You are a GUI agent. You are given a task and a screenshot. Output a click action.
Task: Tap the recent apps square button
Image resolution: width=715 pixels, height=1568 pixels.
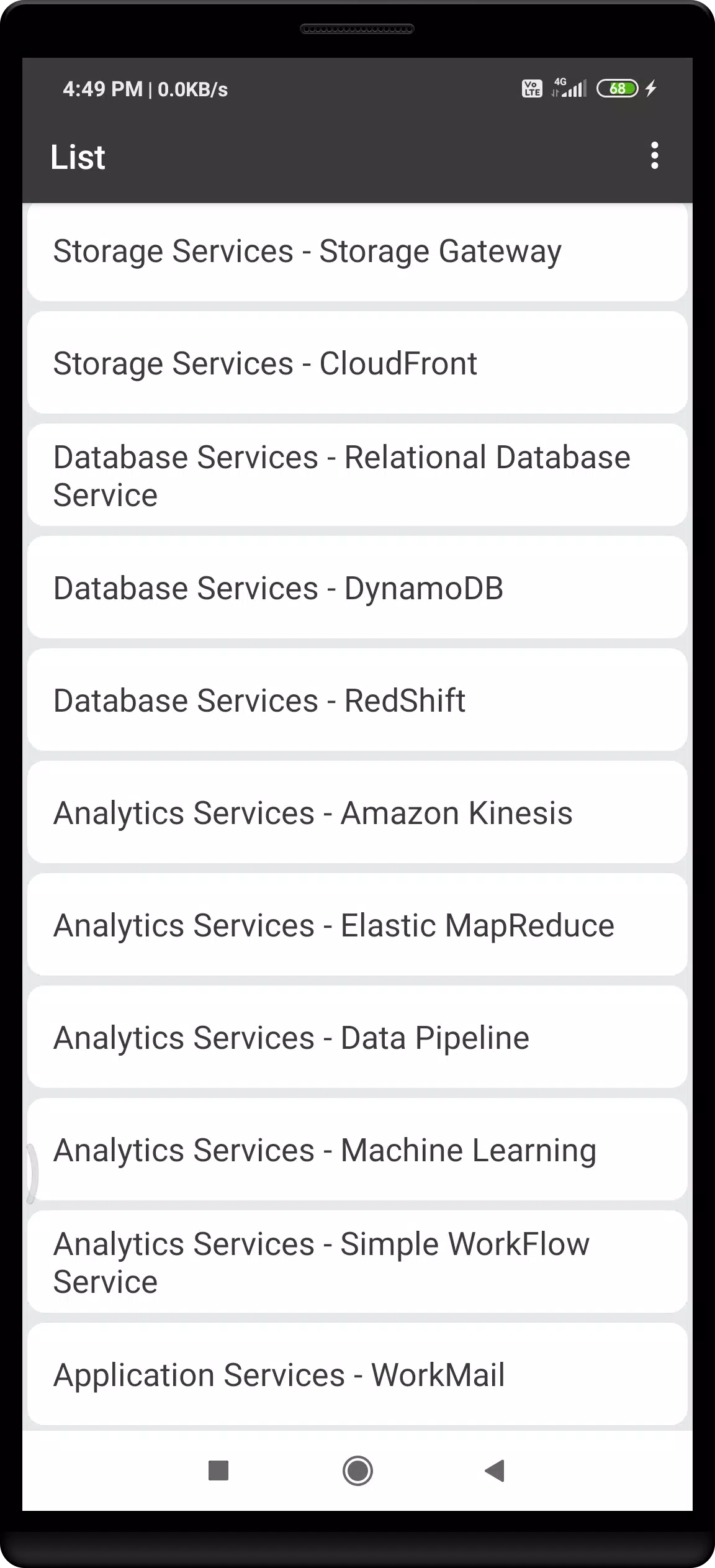click(218, 1471)
